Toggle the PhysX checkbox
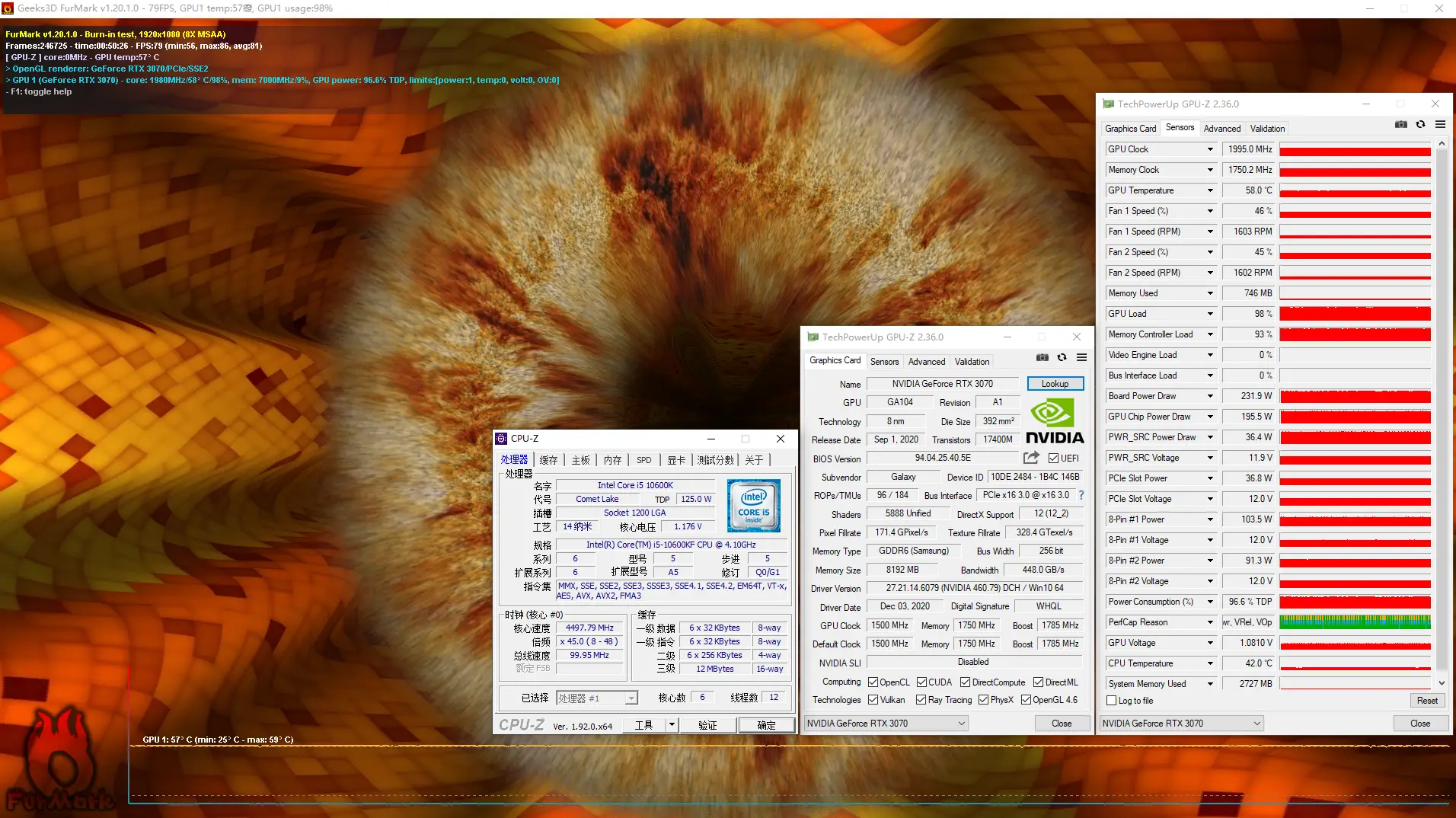The width and height of the screenshot is (1456, 818). (983, 700)
